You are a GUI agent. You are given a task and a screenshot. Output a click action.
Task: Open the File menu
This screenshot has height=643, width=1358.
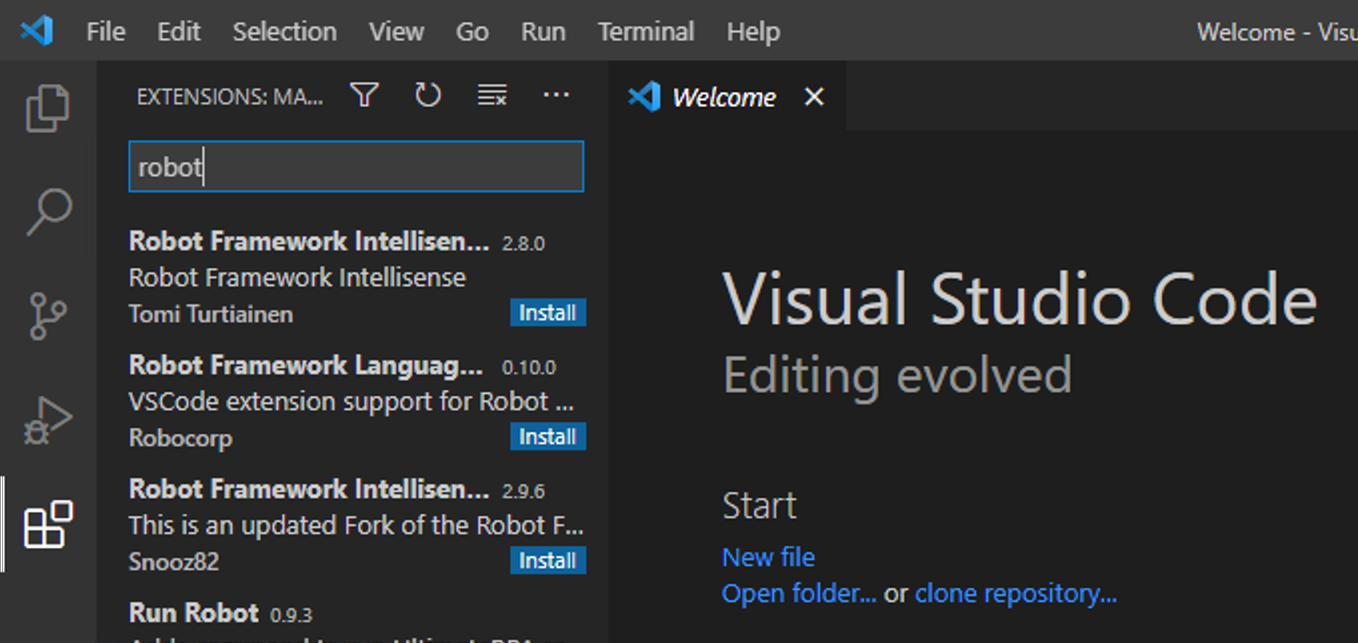point(104,31)
